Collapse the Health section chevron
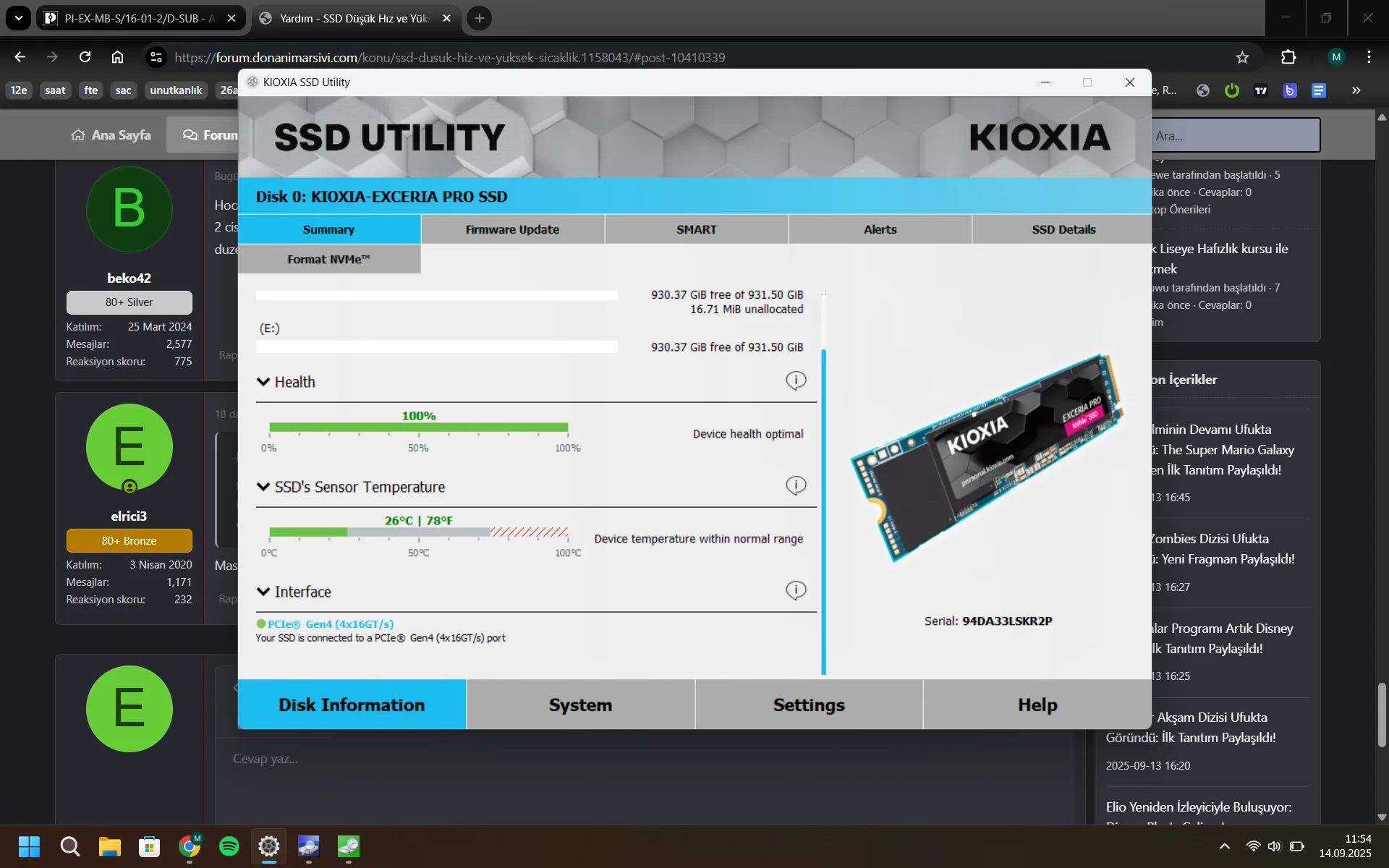 tap(263, 382)
